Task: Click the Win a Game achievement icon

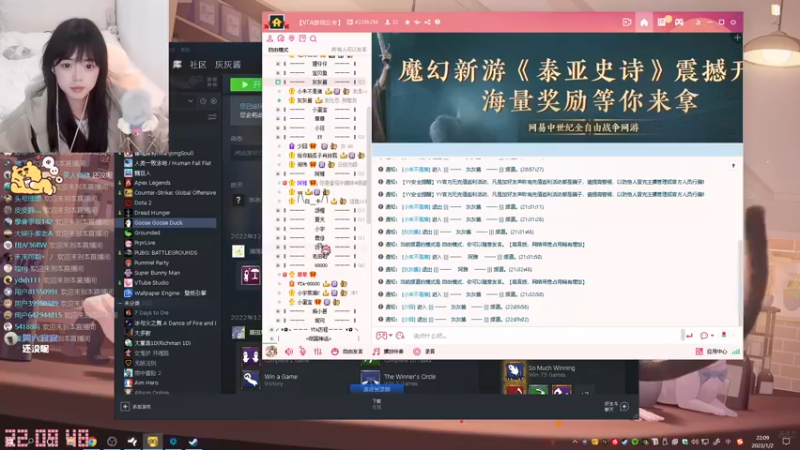Action: (x=251, y=380)
